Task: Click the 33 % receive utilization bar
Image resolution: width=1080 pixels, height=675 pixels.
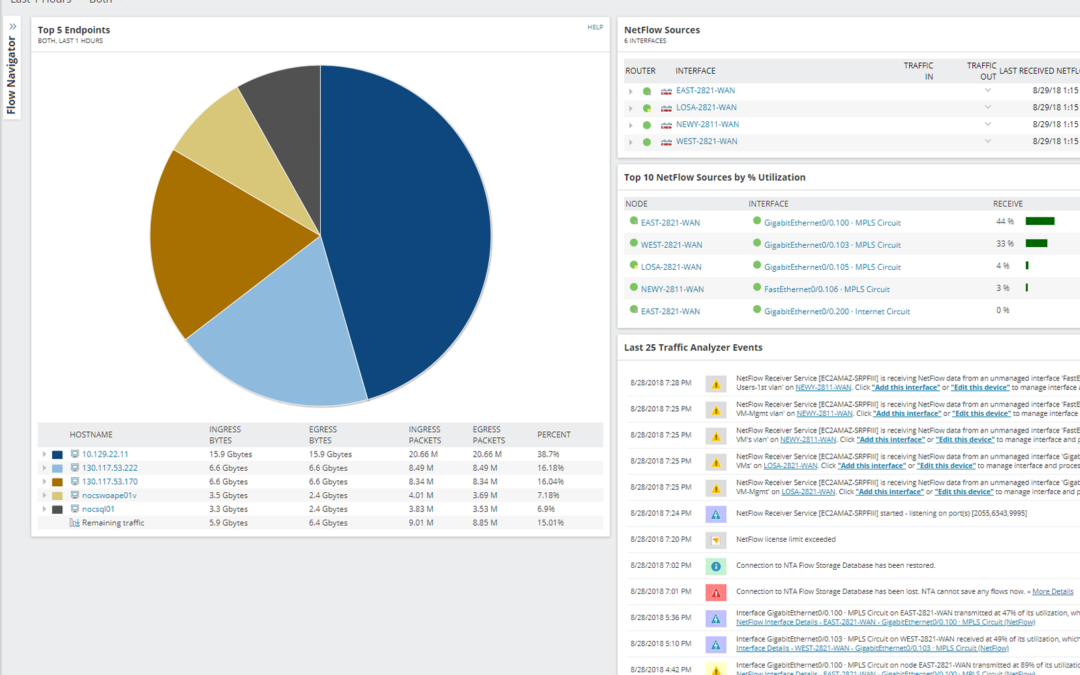Action: [x=1037, y=243]
